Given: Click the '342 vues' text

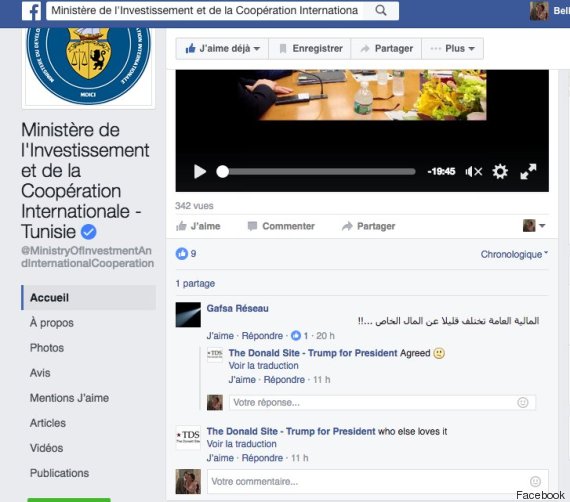Looking at the screenshot, I should point(194,206).
